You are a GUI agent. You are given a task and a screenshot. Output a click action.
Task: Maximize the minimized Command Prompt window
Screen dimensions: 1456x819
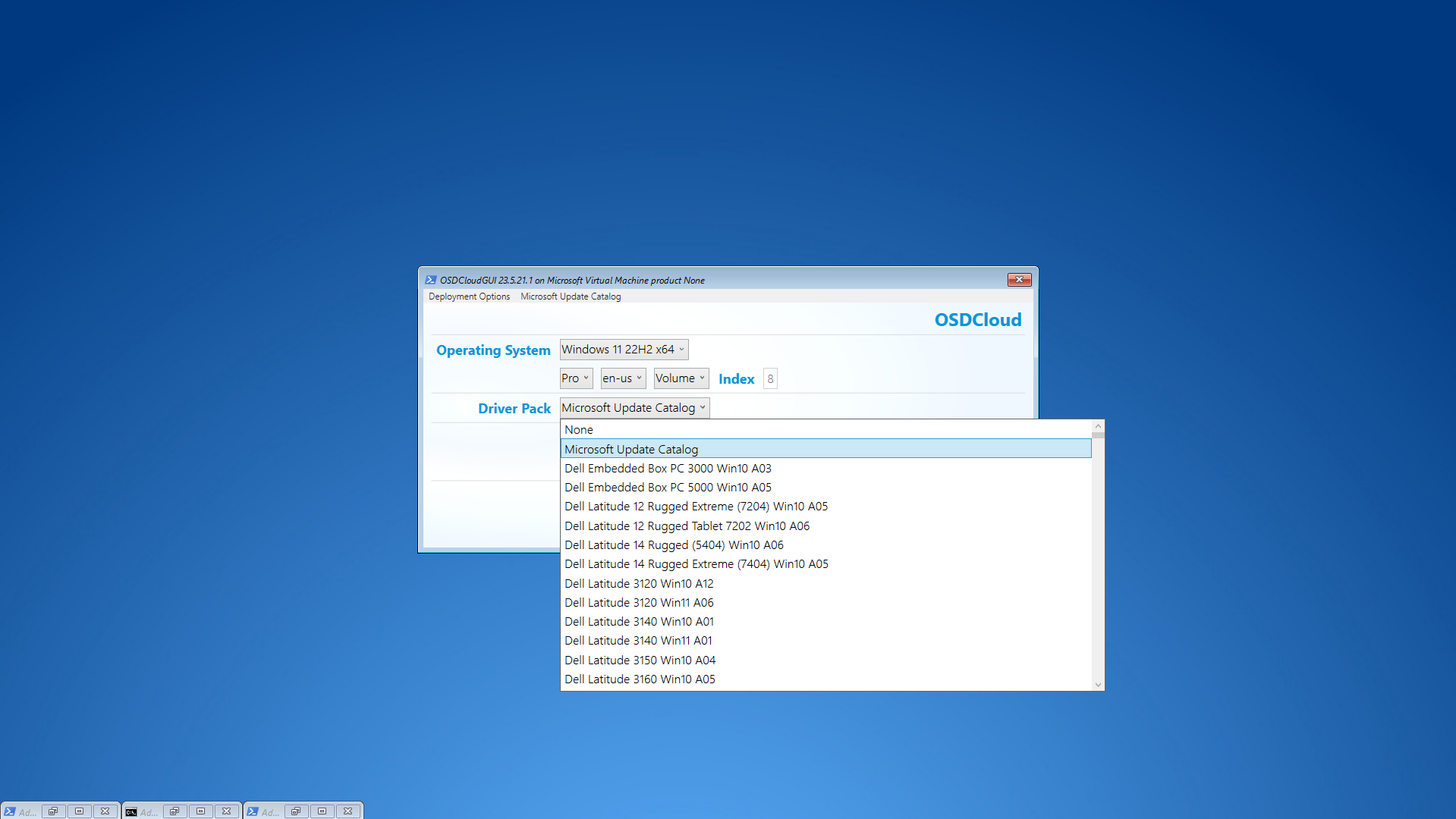coord(200,811)
